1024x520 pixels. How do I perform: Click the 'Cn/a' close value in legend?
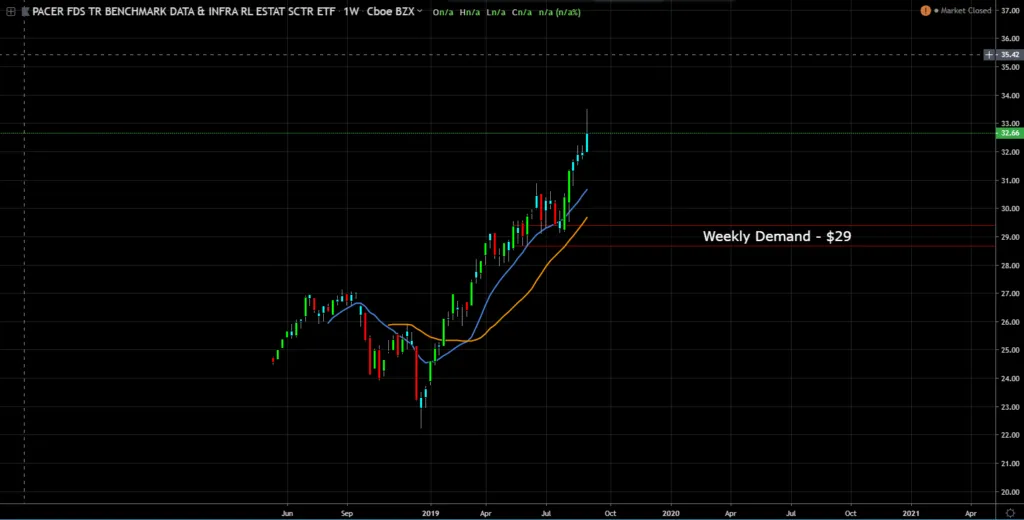click(522, 12)
